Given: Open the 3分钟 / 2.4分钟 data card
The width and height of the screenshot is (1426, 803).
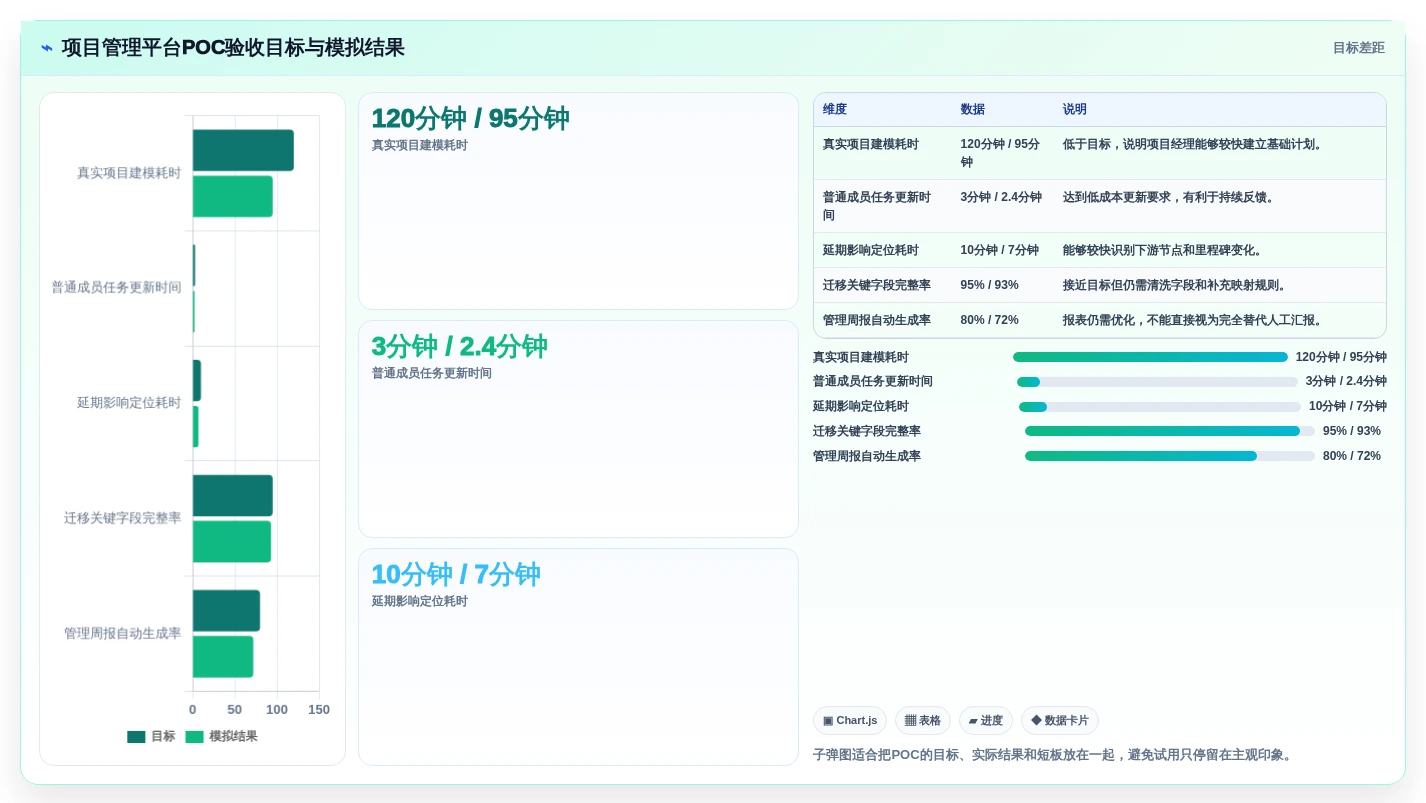Looking at the screenshot, I should click(x=578, y=429).
